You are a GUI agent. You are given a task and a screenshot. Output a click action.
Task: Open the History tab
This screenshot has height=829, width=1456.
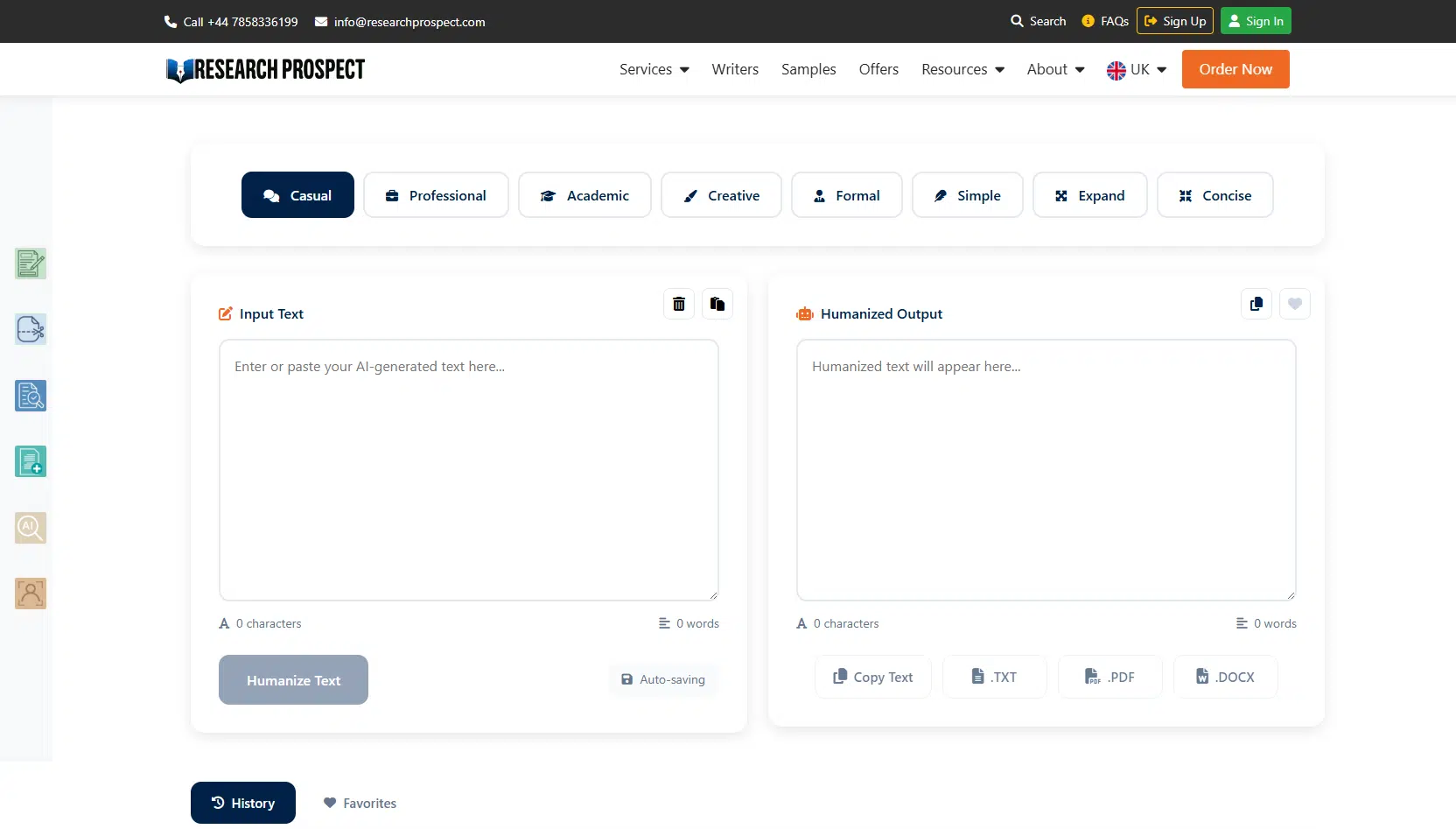click(x=243, y=803)
